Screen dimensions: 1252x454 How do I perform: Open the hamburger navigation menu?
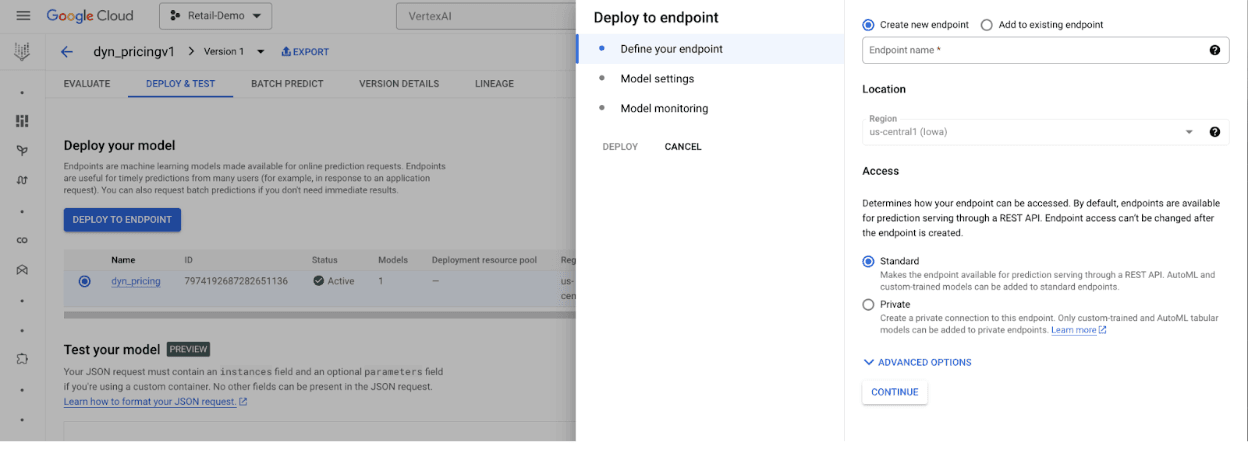[x=23, y=16]
